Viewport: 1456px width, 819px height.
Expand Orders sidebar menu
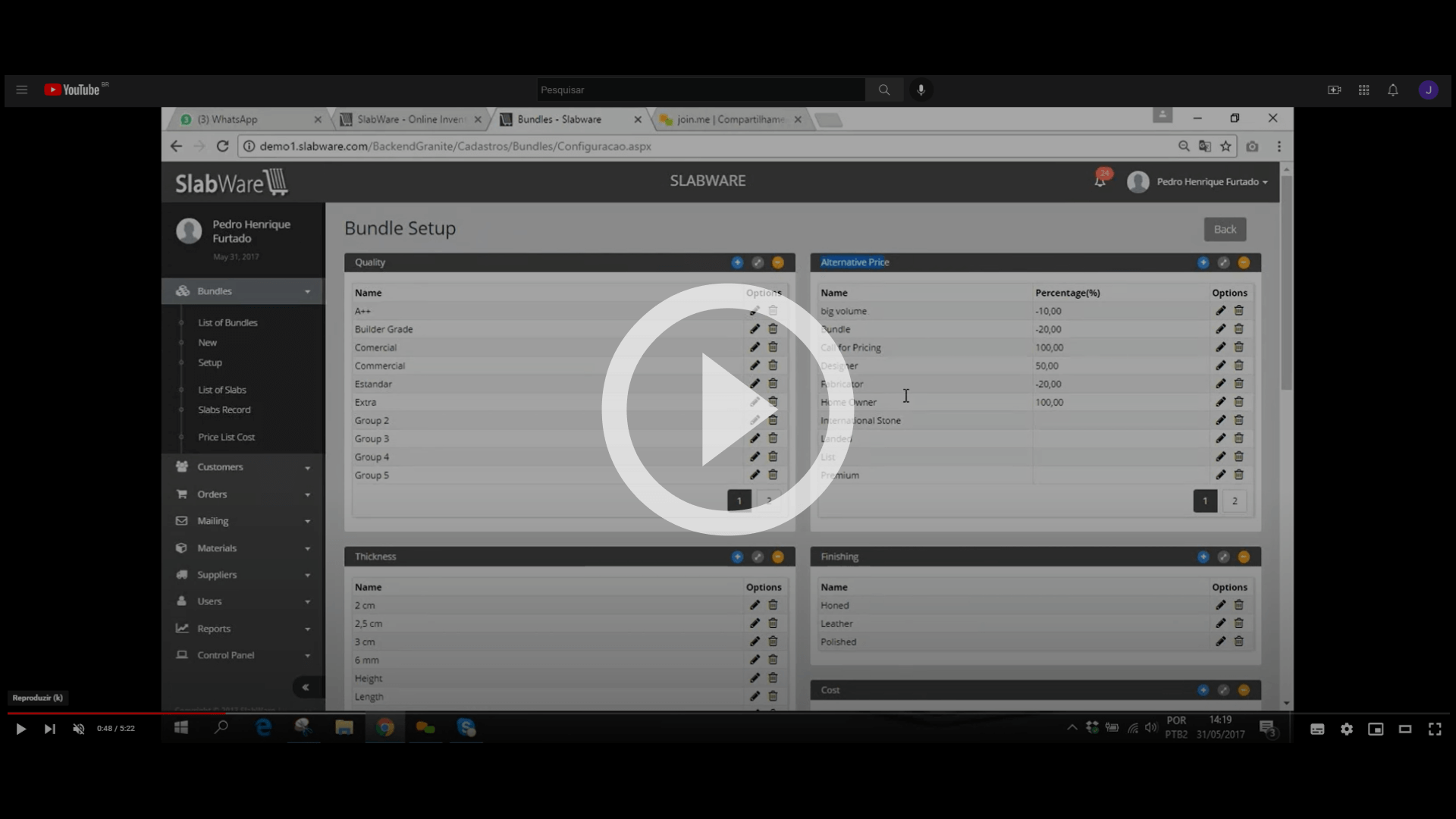click(243, 494)
